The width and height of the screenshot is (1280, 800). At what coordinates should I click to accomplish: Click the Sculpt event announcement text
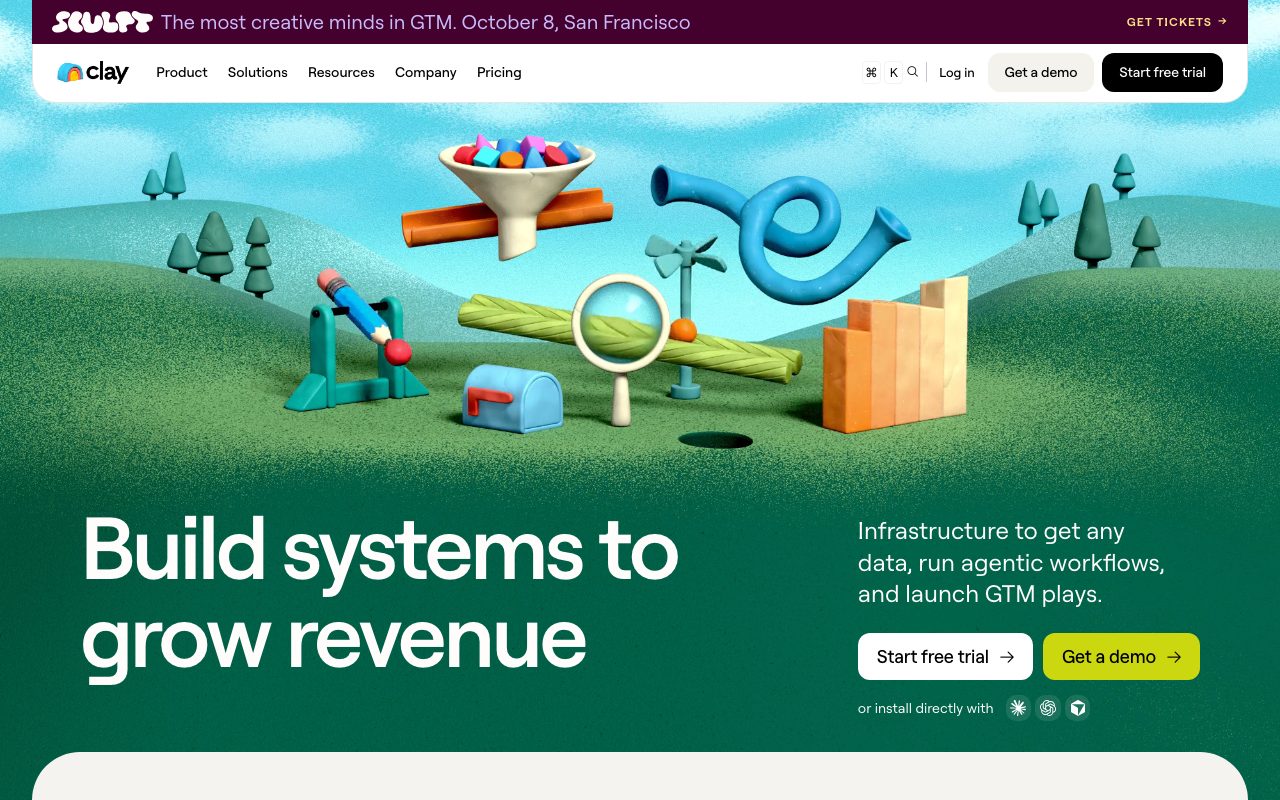pos(426,22)
